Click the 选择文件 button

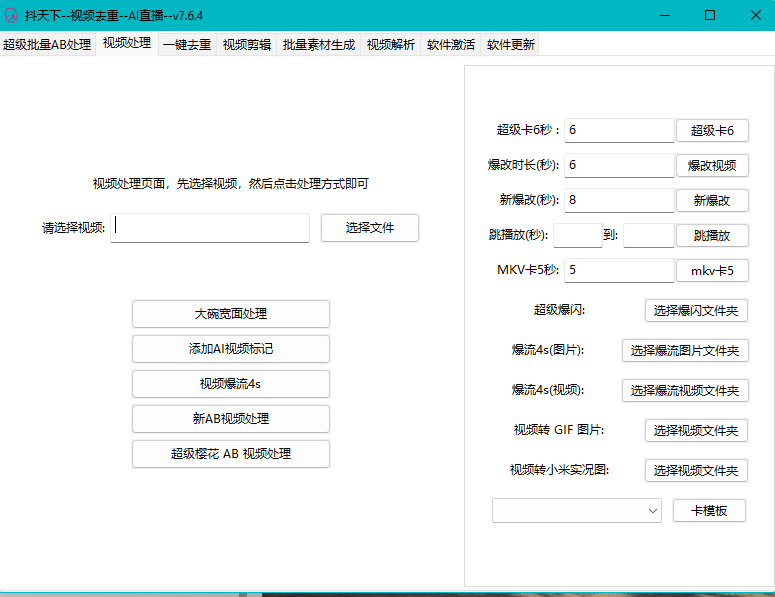pyautogui.click(x=369, y=228)
